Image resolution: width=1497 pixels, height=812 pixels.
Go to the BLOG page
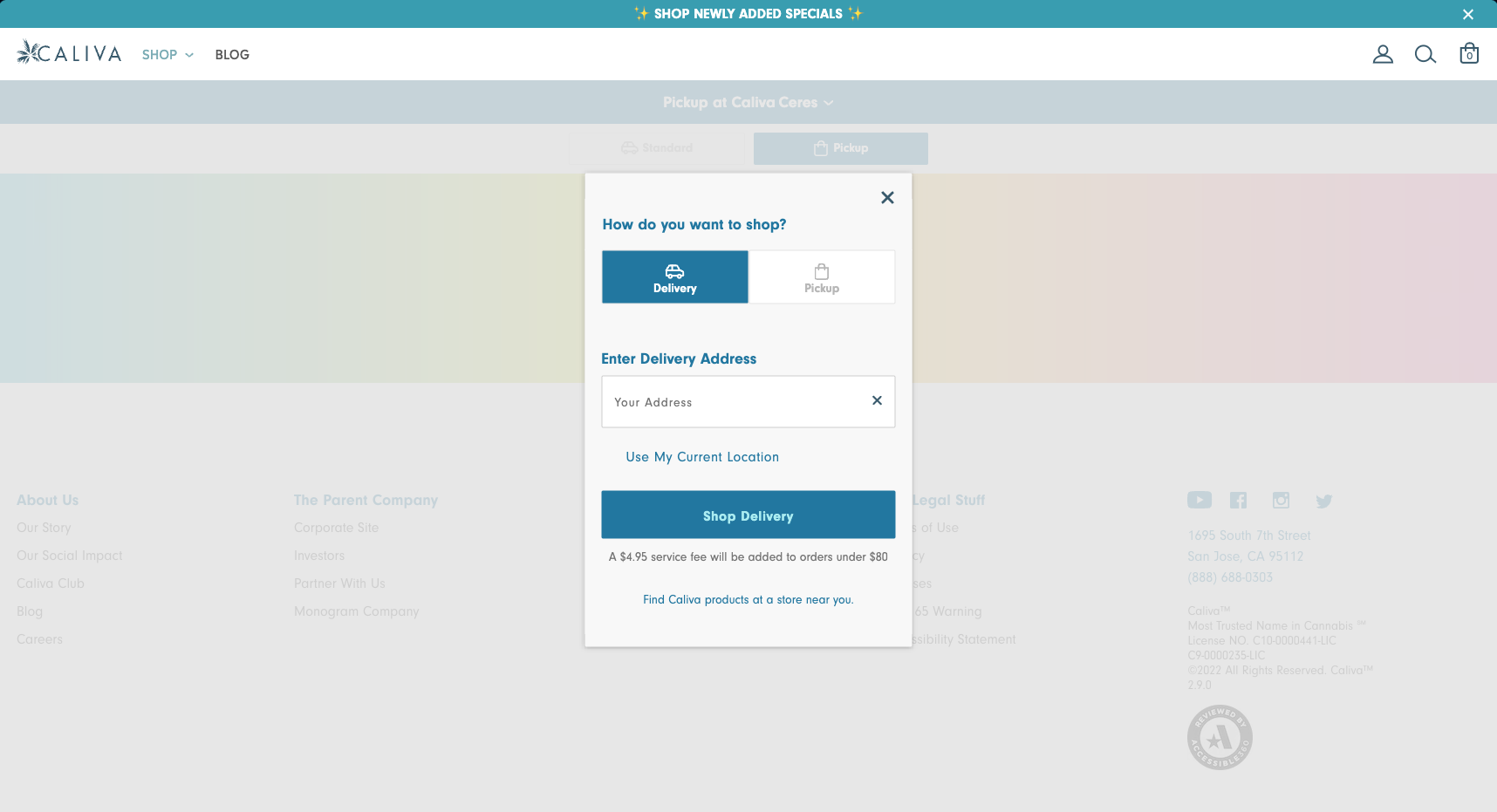(x=232, y=54)
